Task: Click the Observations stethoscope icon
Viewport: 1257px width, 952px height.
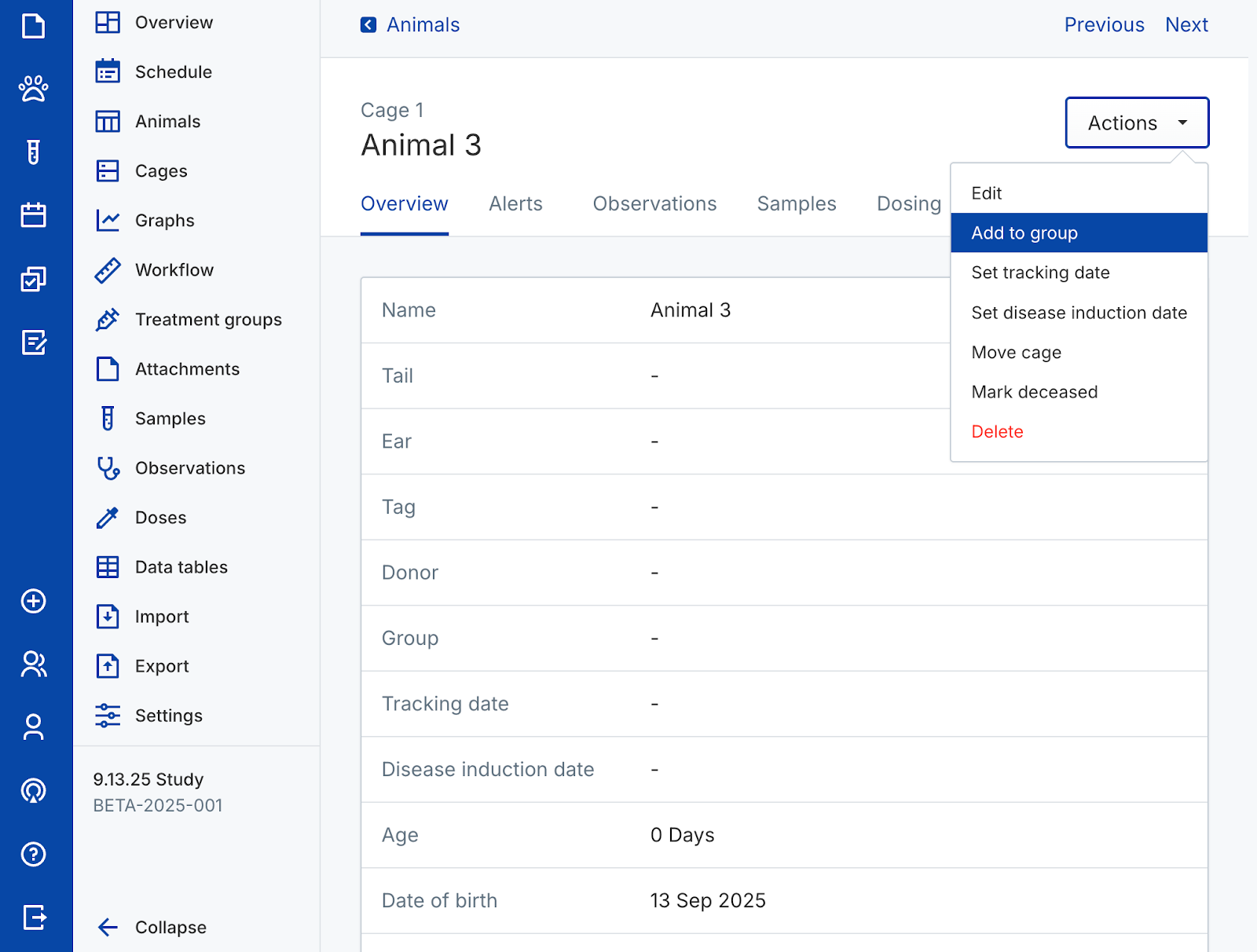Action: point(108,468)
